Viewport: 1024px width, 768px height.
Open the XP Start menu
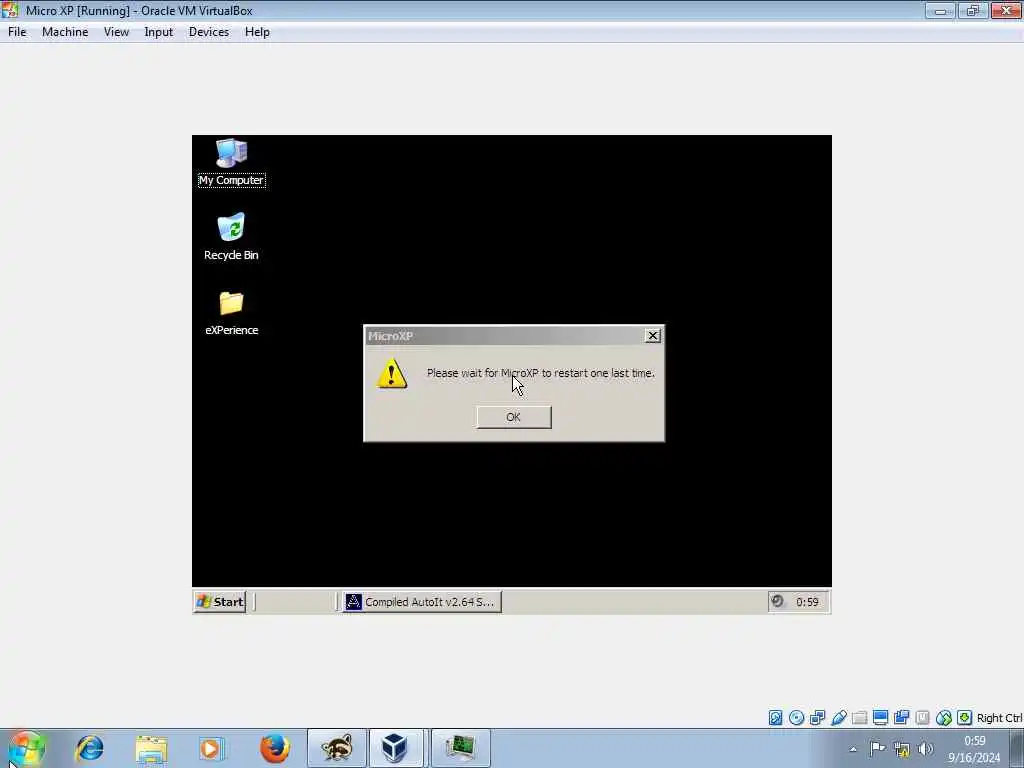220,602
